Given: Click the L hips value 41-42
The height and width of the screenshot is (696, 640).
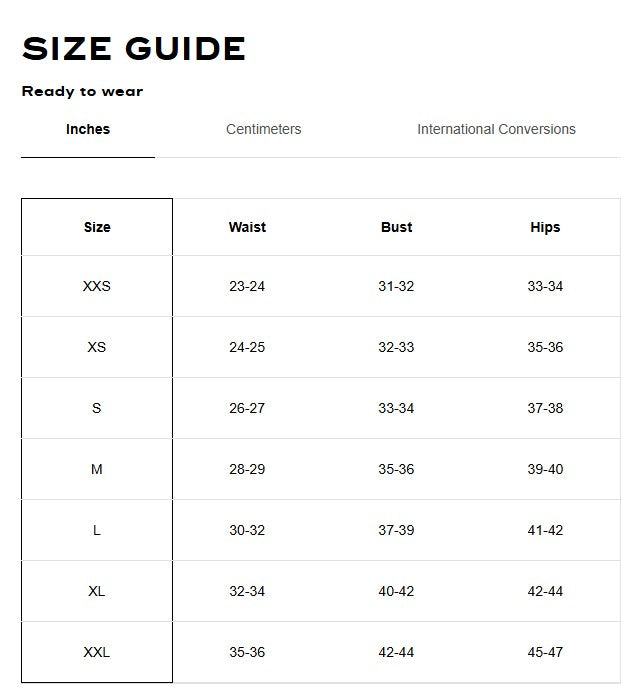Looking at the screenshot, I should [x=545, y=530].
